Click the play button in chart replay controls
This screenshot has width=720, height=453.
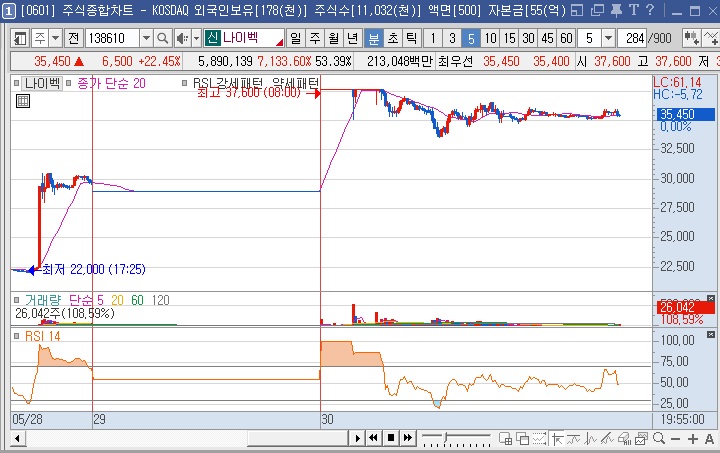point(357,438)
